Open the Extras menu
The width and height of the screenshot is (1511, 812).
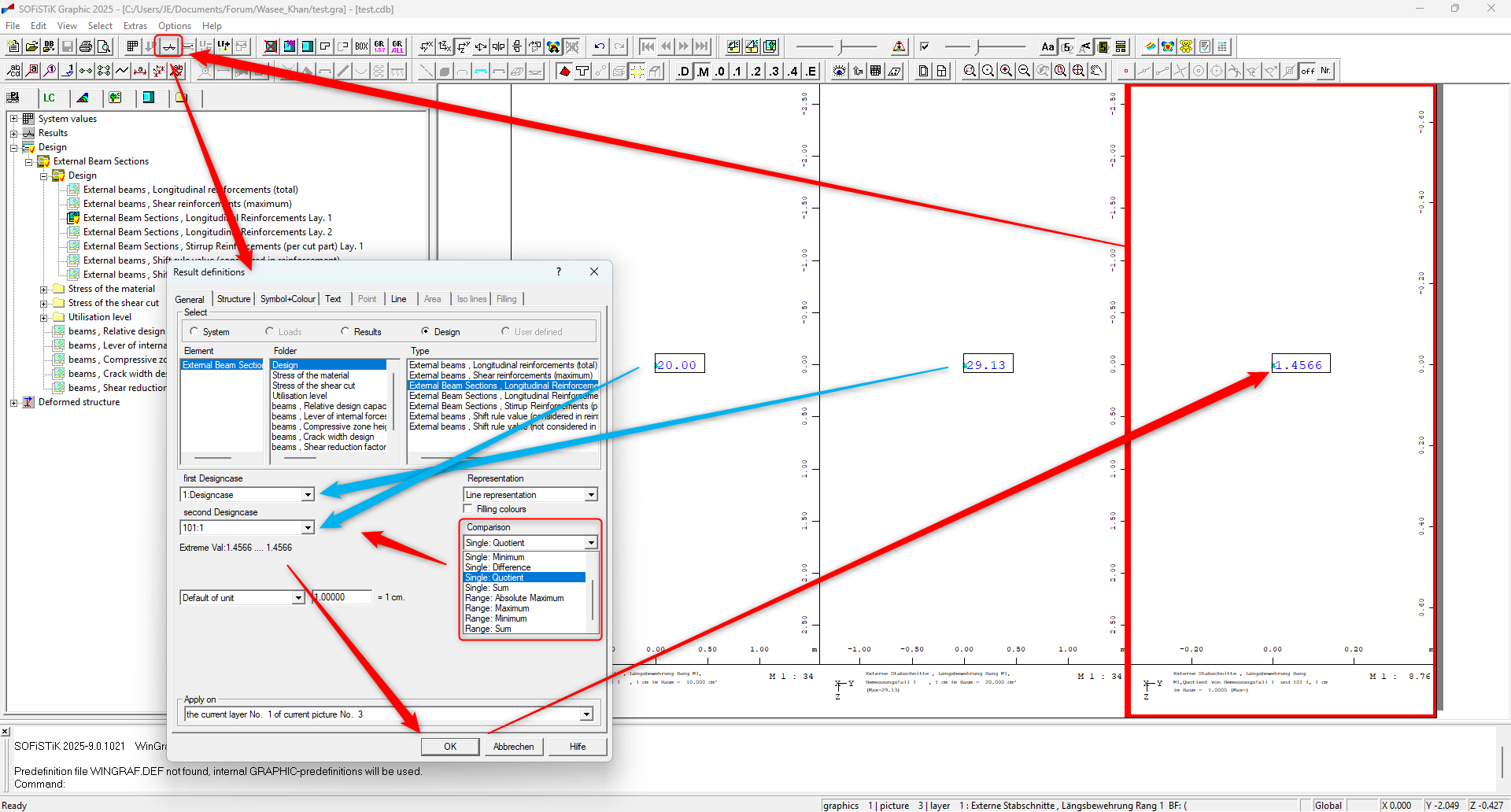click(135, 26)
